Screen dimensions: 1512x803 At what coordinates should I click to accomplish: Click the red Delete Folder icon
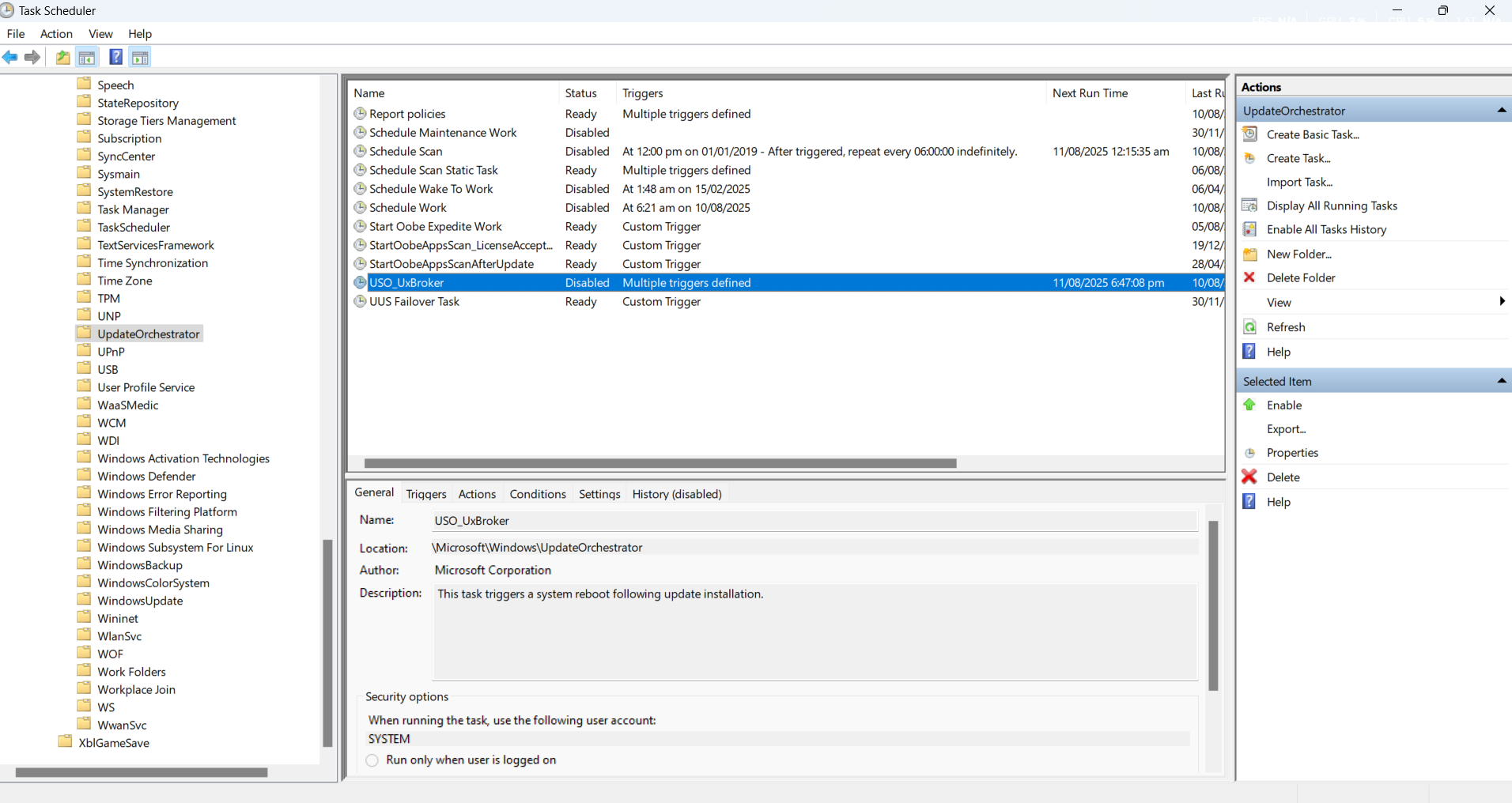[x=1249, y=277]
